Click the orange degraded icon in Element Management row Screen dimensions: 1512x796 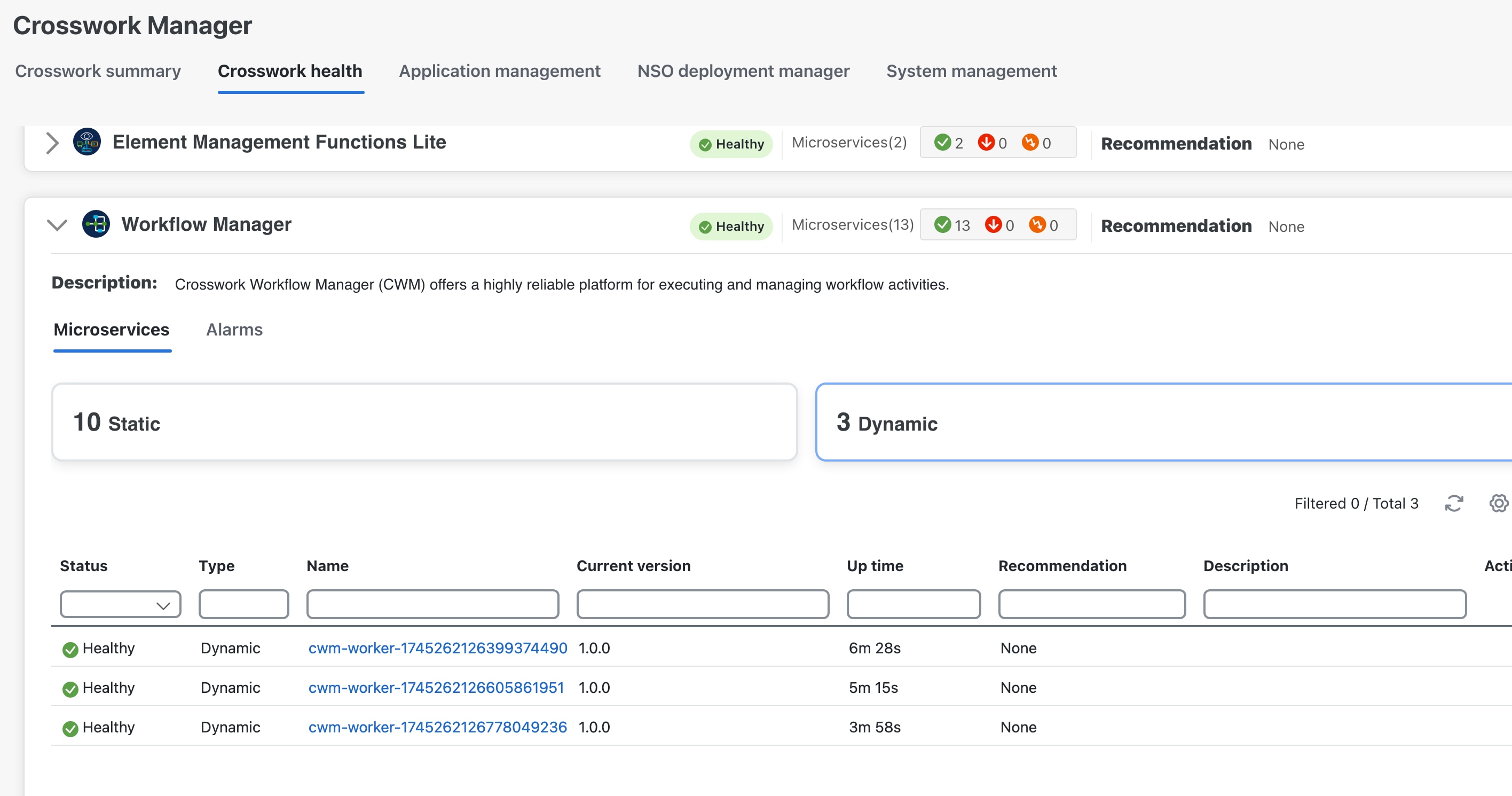tap(1030, 142)
